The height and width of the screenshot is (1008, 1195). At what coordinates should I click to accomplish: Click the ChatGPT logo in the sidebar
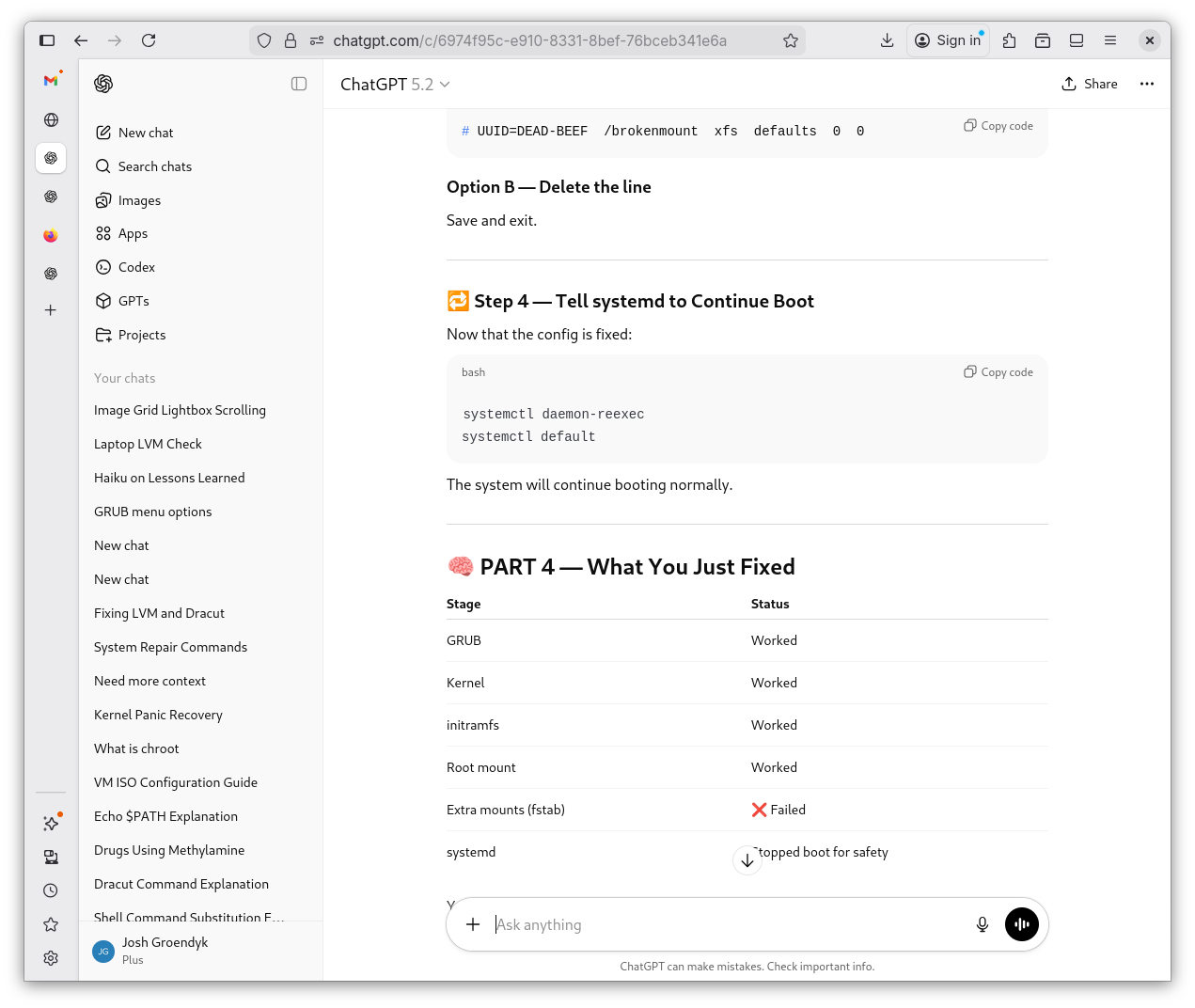pyautogui.click(x=103, y=84)
